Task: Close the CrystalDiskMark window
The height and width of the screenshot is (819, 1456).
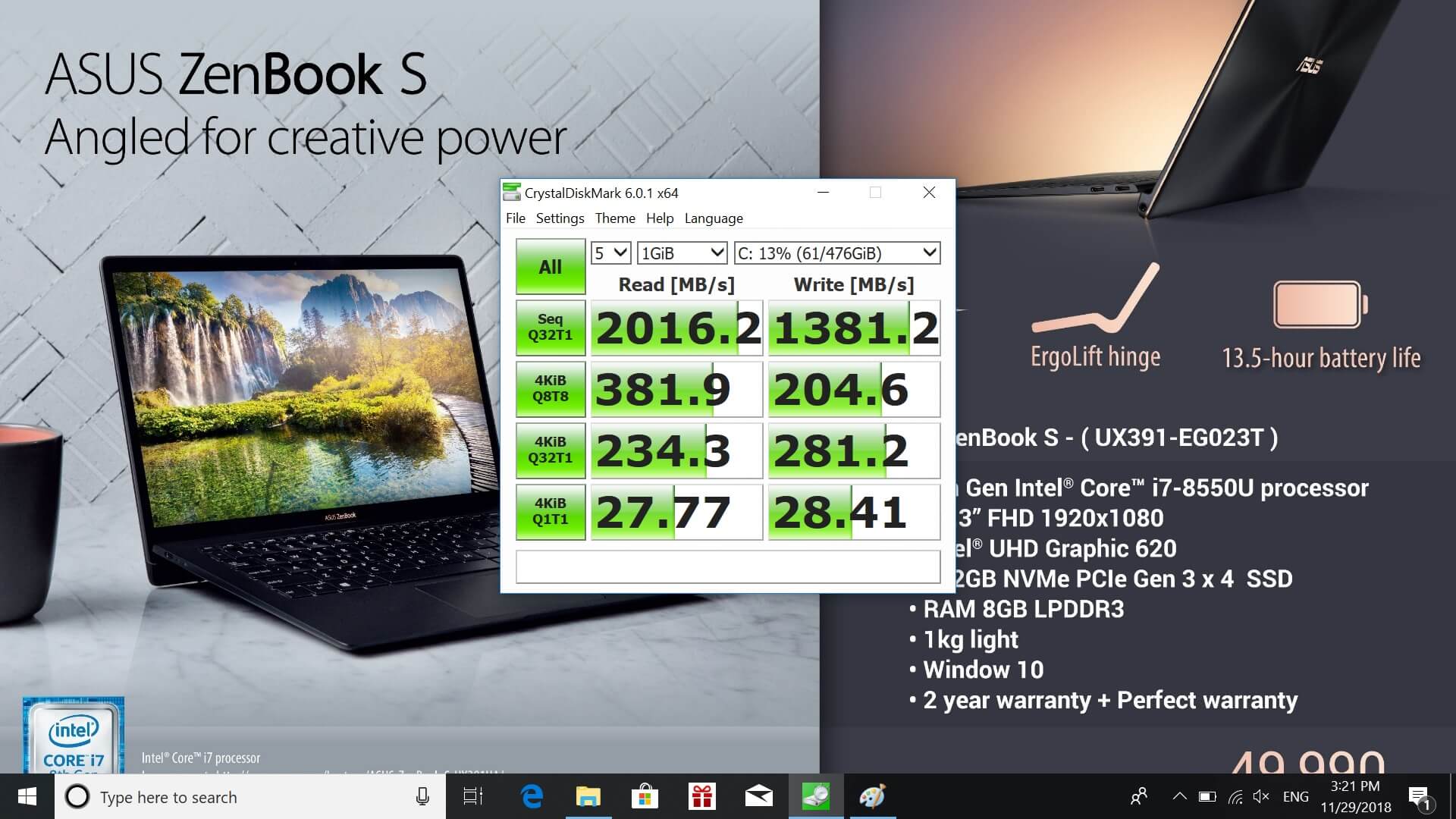Action: [929, 193]
